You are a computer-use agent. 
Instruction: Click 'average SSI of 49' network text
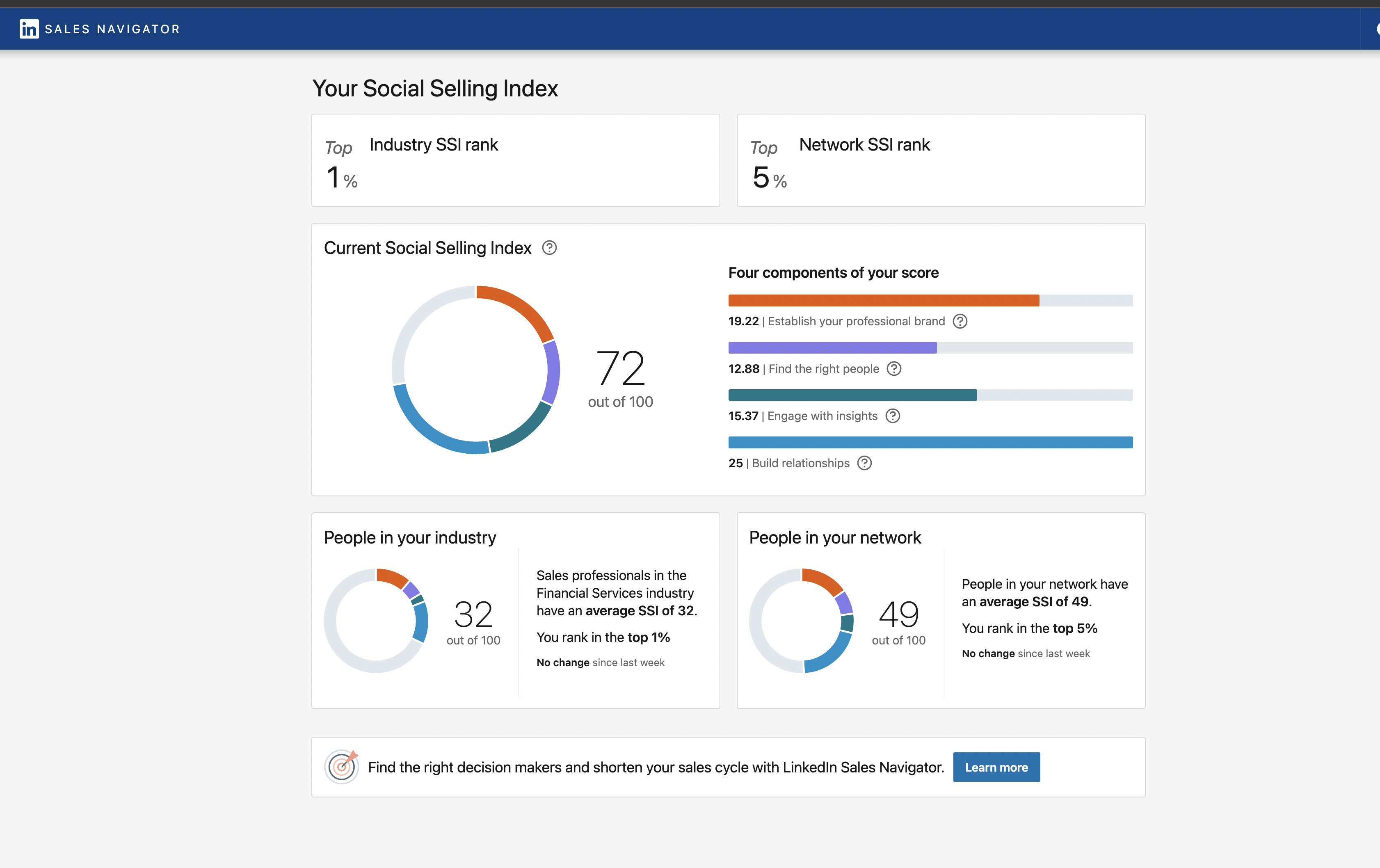(1034, 602)
